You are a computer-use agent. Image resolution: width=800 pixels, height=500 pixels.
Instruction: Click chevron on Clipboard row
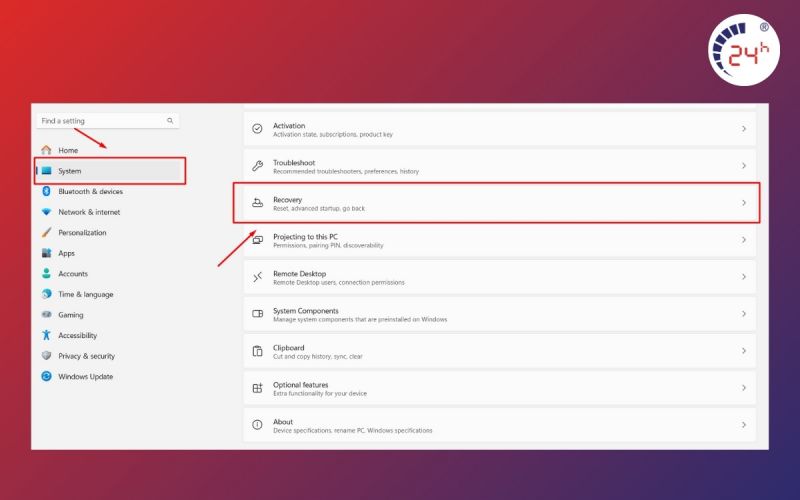pos(744,351)
